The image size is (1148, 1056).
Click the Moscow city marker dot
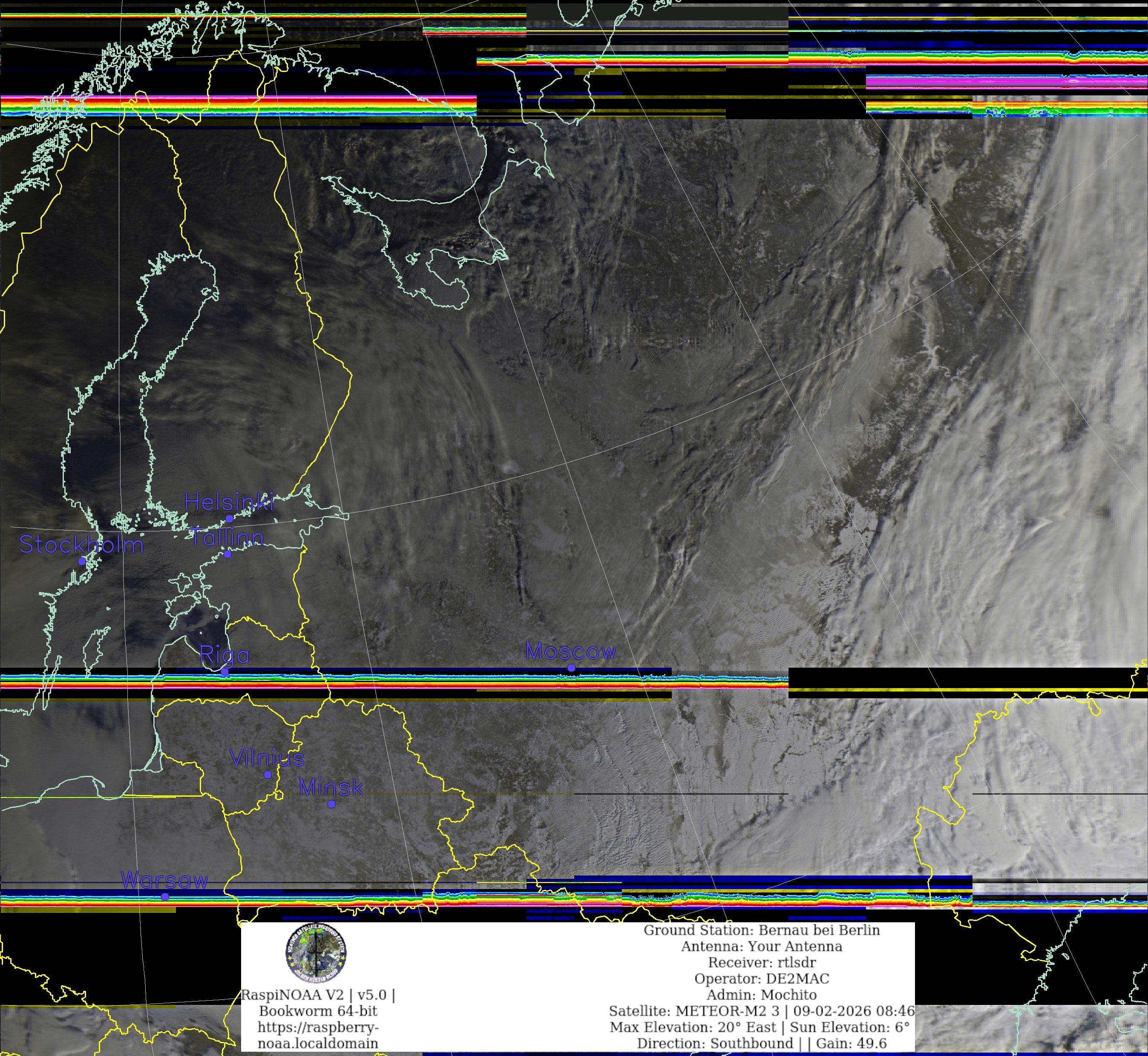pos(571,667)
